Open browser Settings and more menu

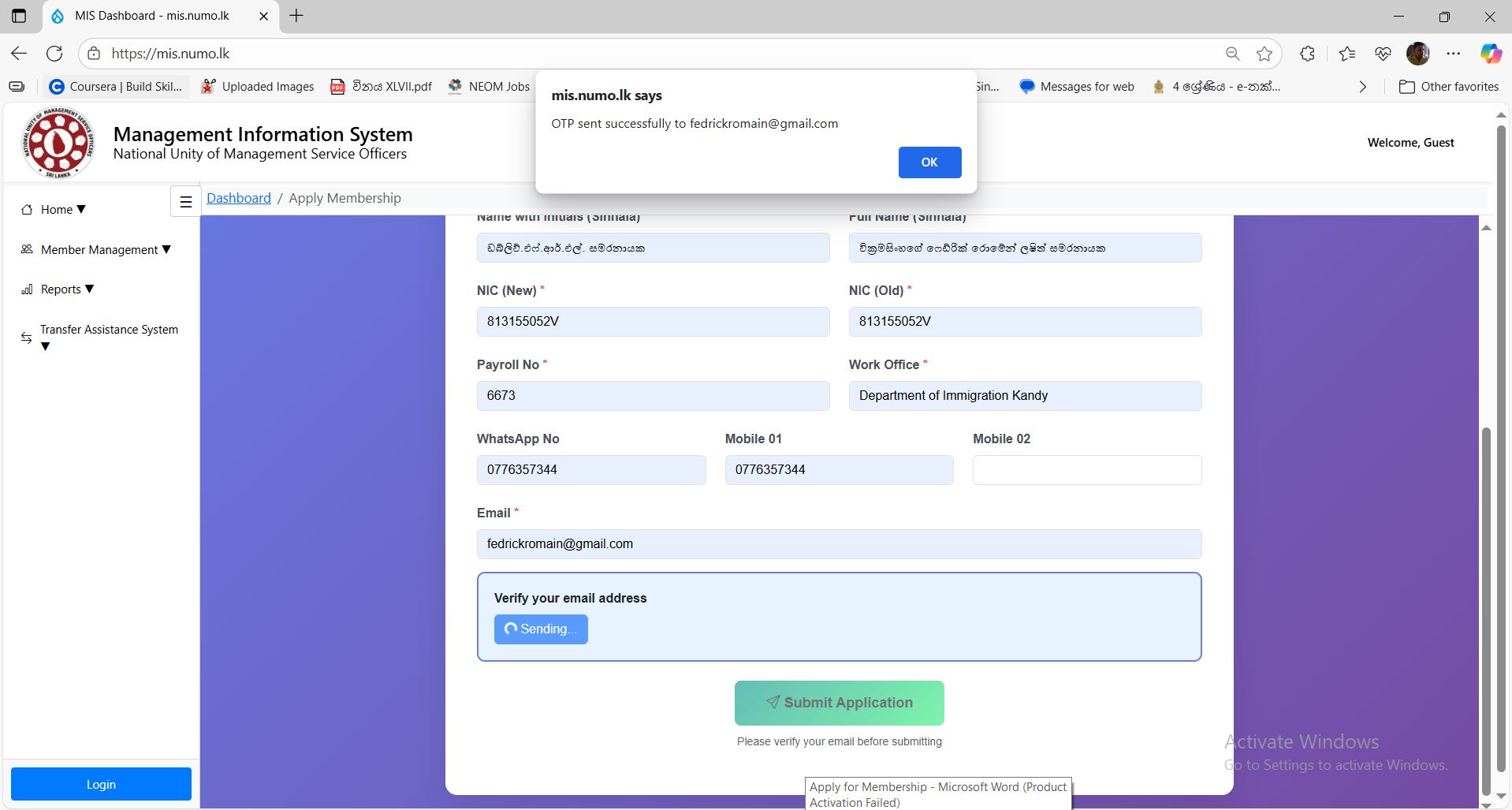point(1453,54)
